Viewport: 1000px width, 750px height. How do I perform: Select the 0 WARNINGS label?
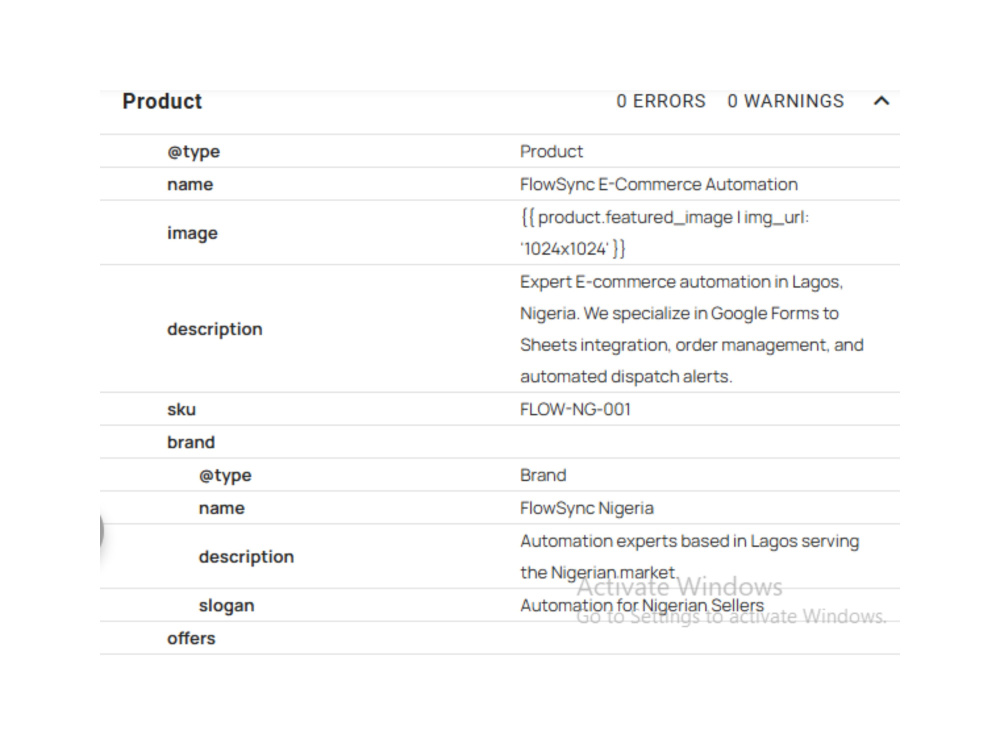785,101
